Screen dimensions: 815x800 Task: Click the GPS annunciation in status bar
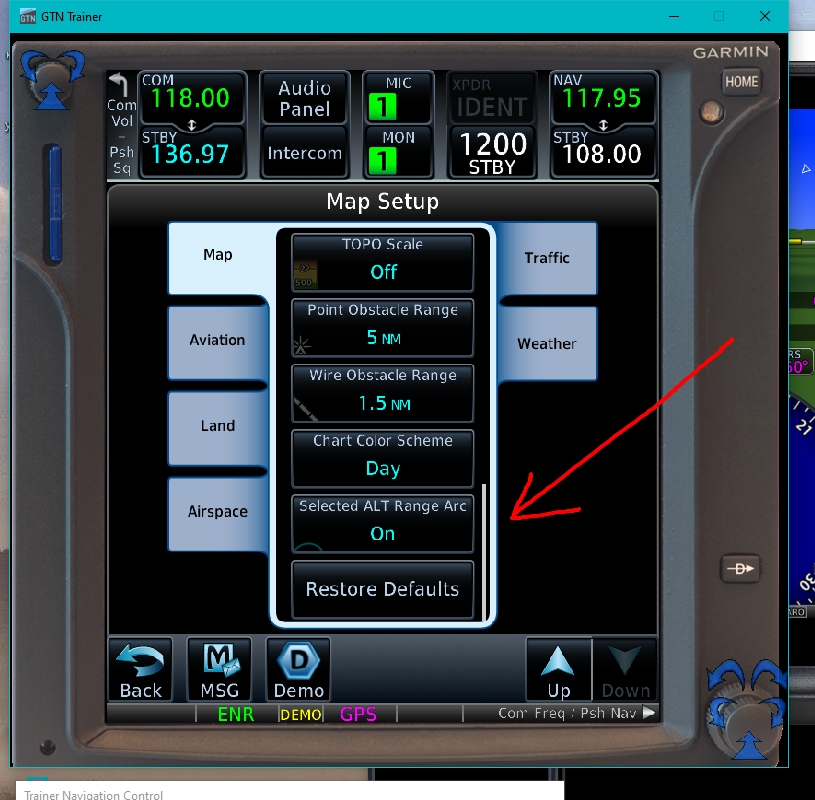(x=358, y=714)
